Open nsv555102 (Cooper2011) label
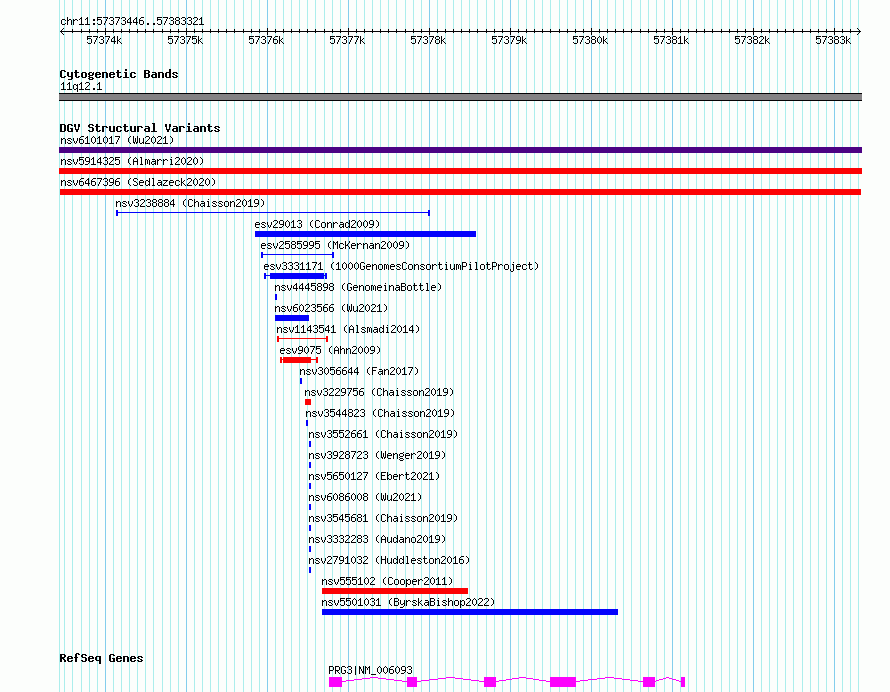 (x=387, y=581)
